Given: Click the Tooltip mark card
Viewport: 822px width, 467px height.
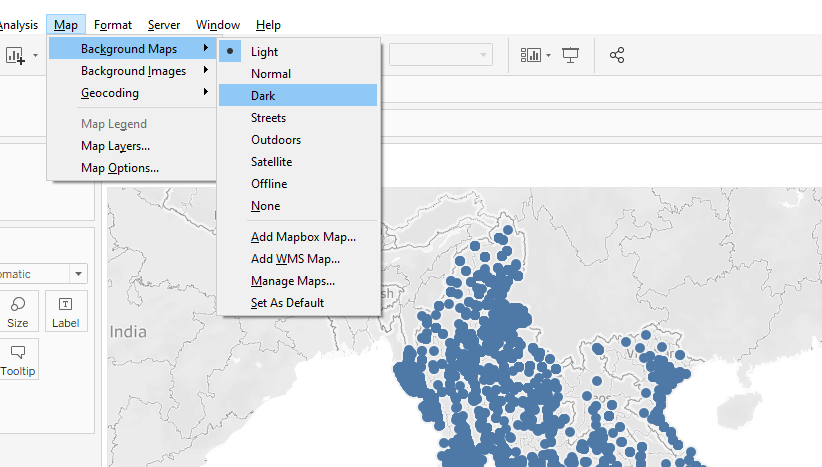Looking at the screenshot, I should [18, 359].
